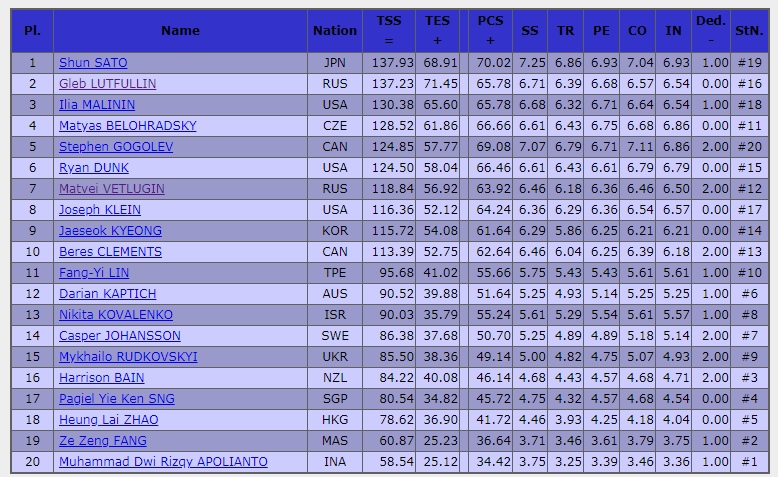Open Jaeseok KYEONG link
Viewport: 778px width, 477px height.
110,231
